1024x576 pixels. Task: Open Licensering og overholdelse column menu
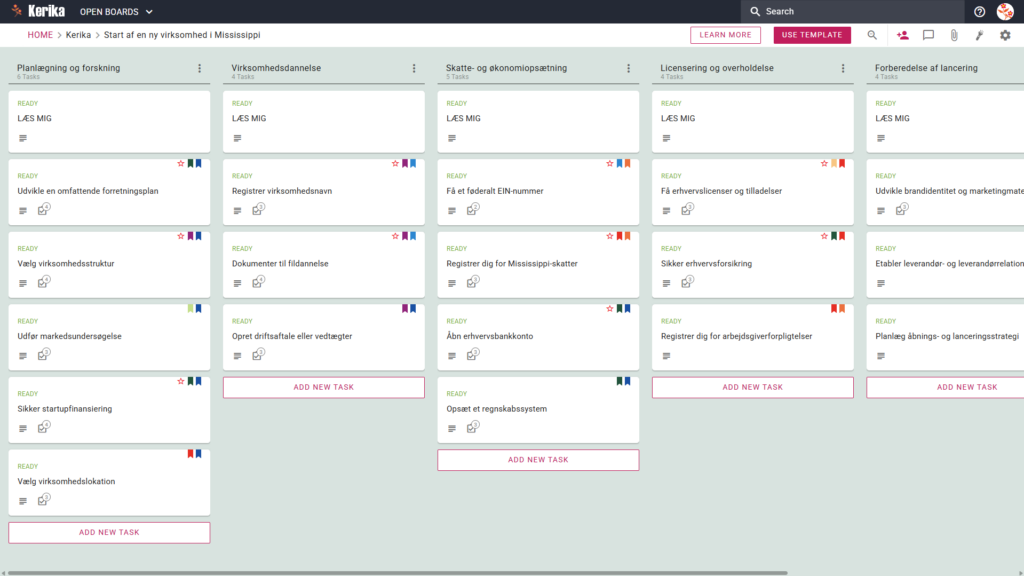(843, 68)
